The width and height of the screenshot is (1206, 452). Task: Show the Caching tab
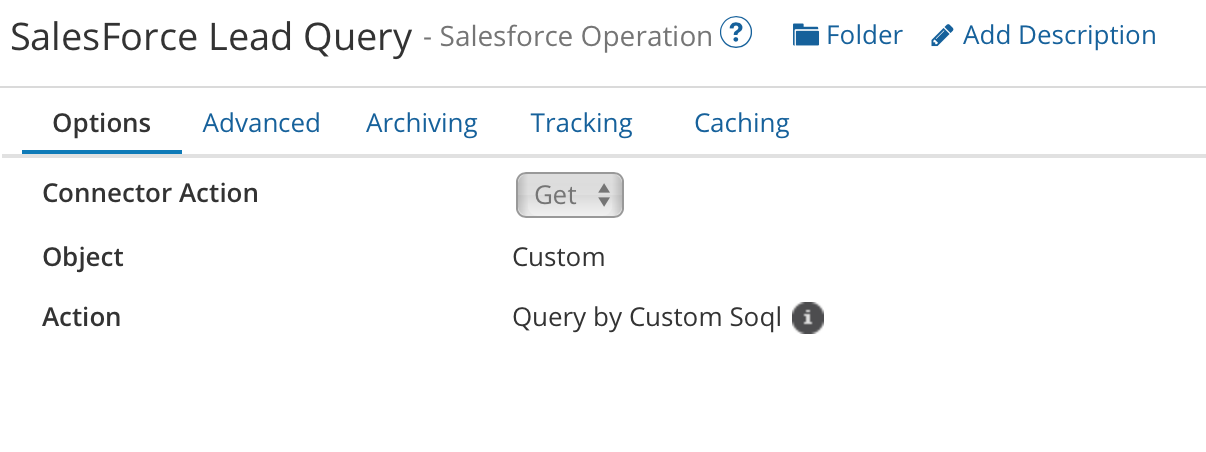tap(742, 124)
